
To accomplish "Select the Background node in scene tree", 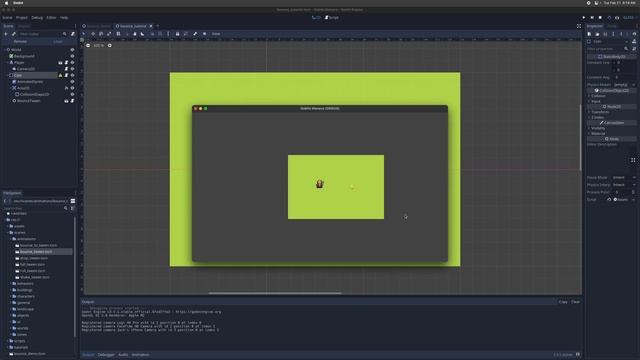I will (24, 56).
